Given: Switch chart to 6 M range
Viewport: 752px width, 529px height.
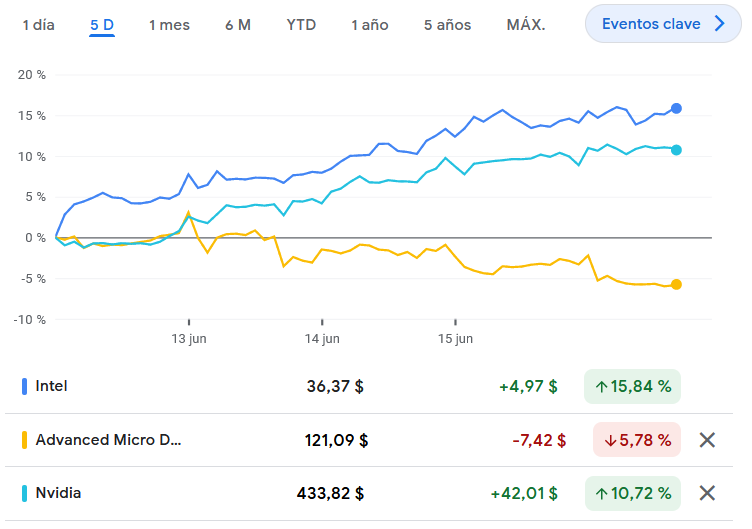Looking at the screenshot, I should pyautogui.click(x=238, y=25).
